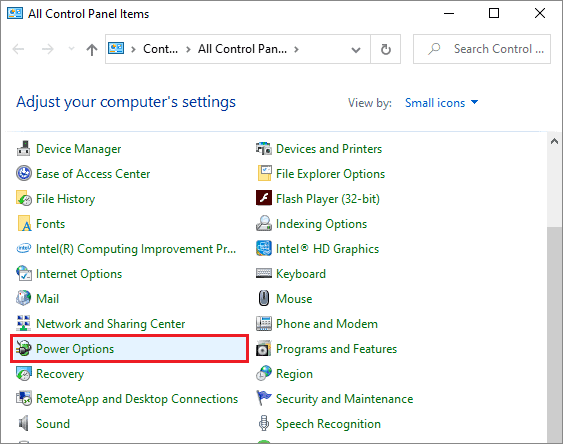
Task: Open Programs and Features link text
Action: click(x=336, y=349)
